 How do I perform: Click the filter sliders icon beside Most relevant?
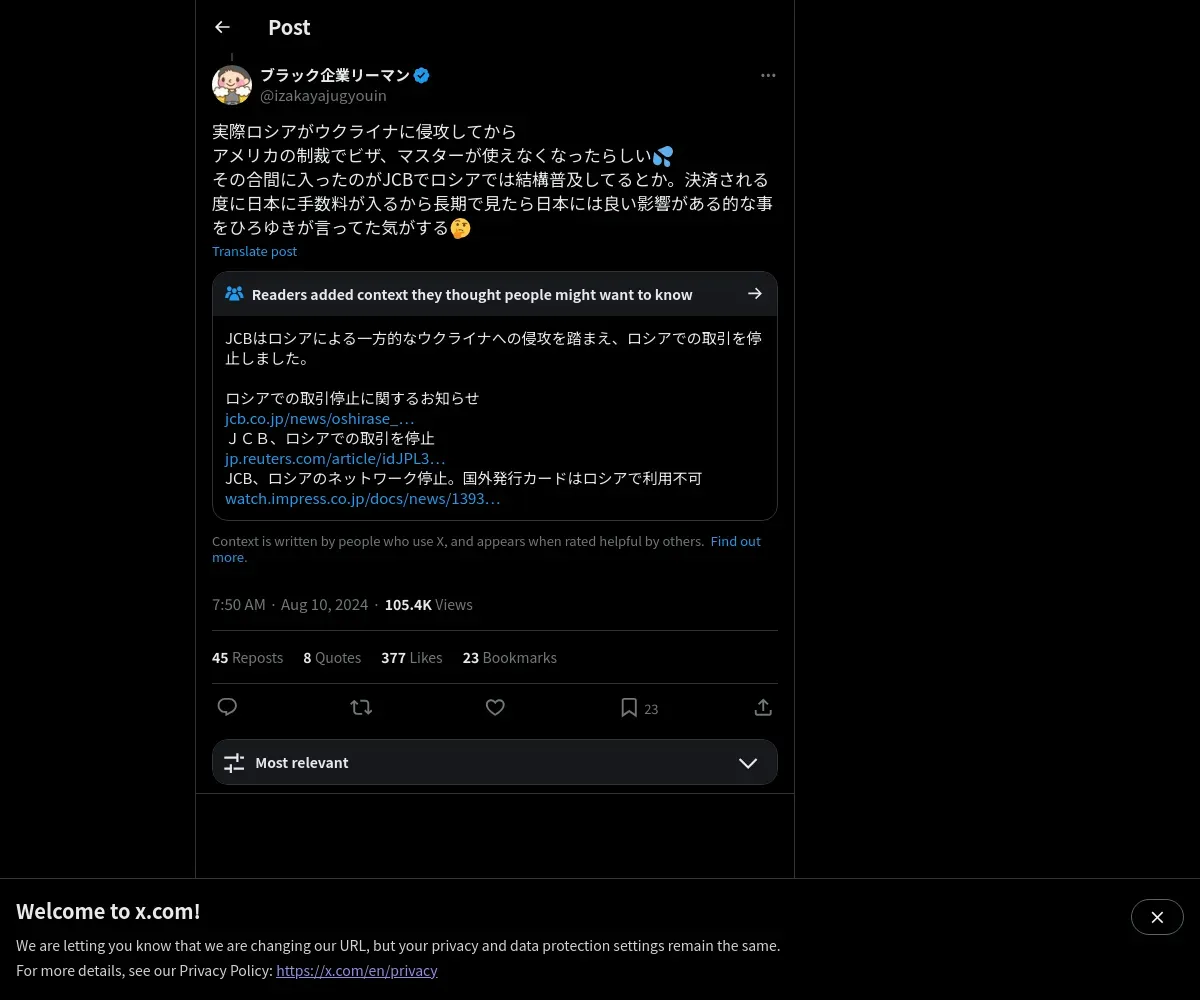pos(234,763)
